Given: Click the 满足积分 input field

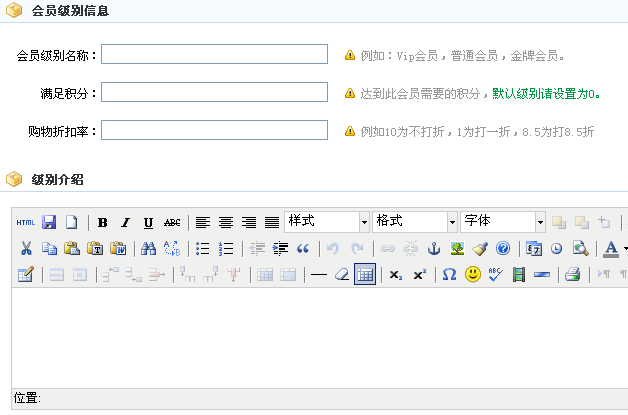Looking at the screenshot, I should (x=214, y=92).
